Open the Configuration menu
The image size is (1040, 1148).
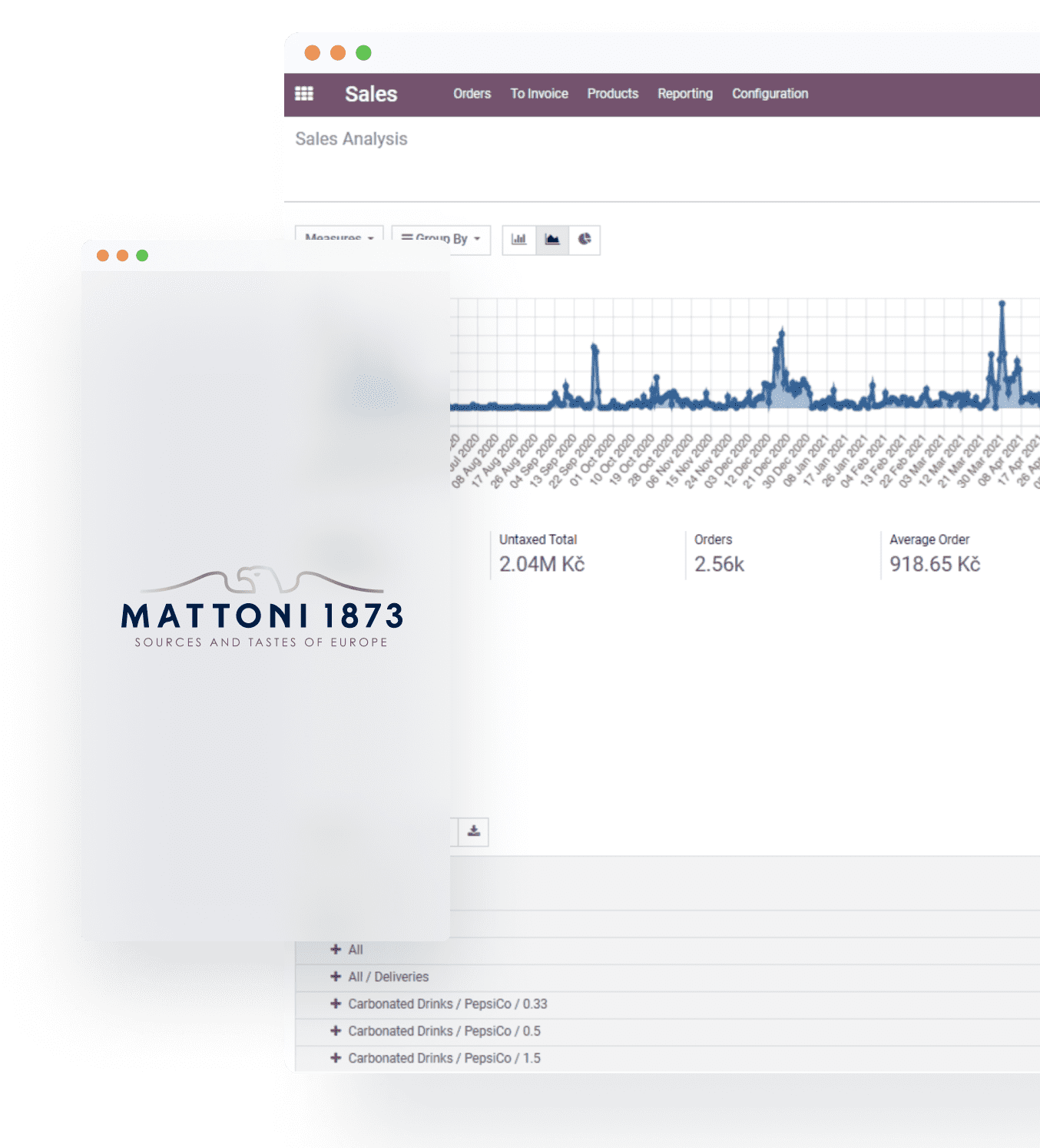point(770,94)
